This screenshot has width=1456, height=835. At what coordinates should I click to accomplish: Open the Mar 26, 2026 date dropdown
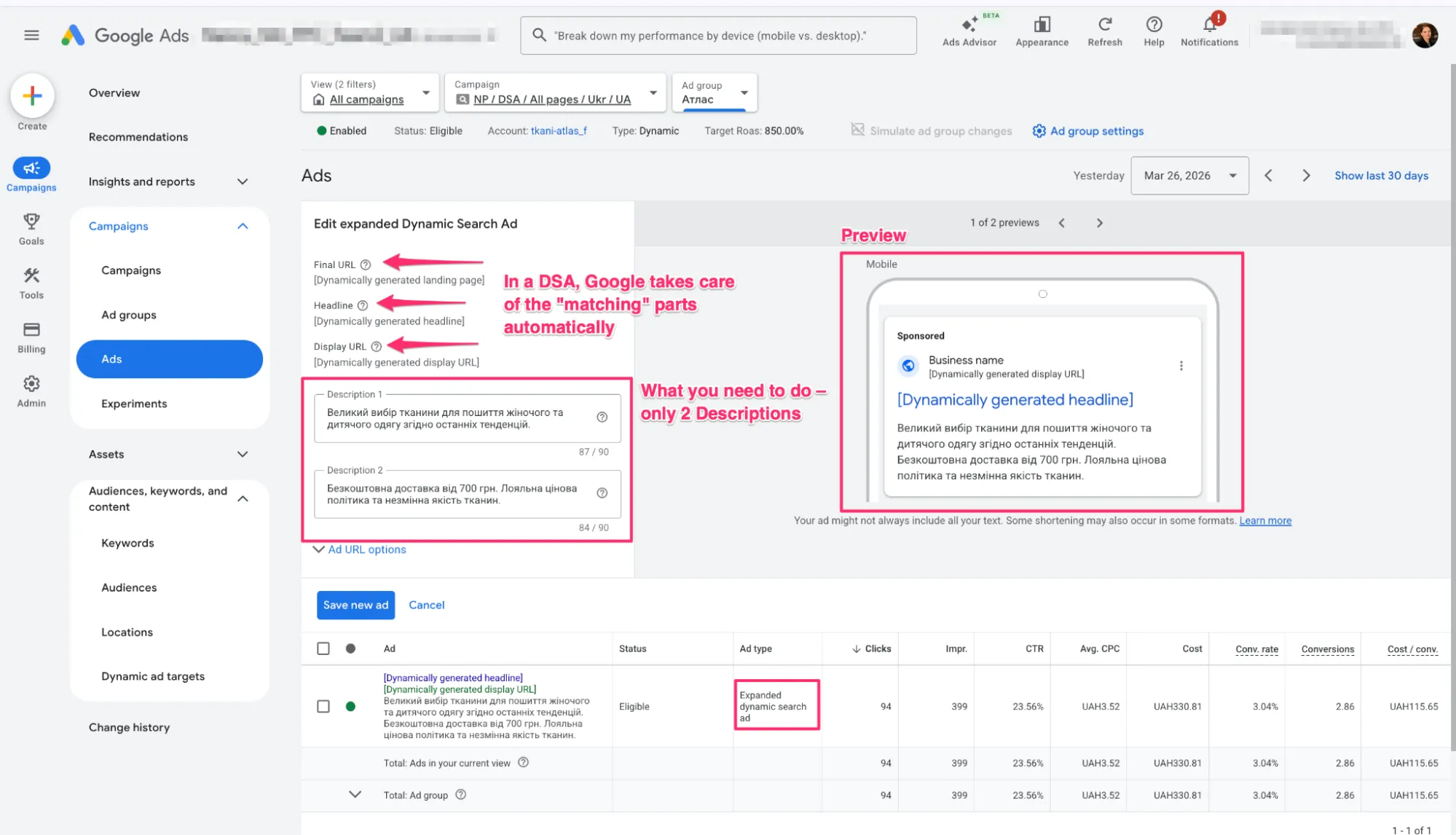click(1189, 176)
